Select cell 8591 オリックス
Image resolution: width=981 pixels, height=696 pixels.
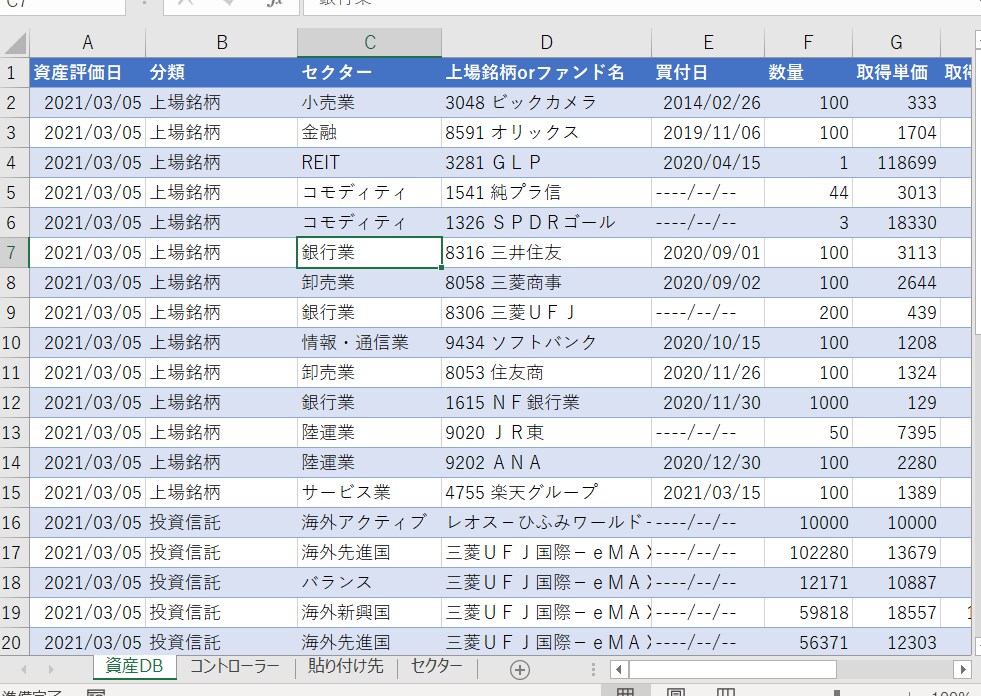[546, 133]
